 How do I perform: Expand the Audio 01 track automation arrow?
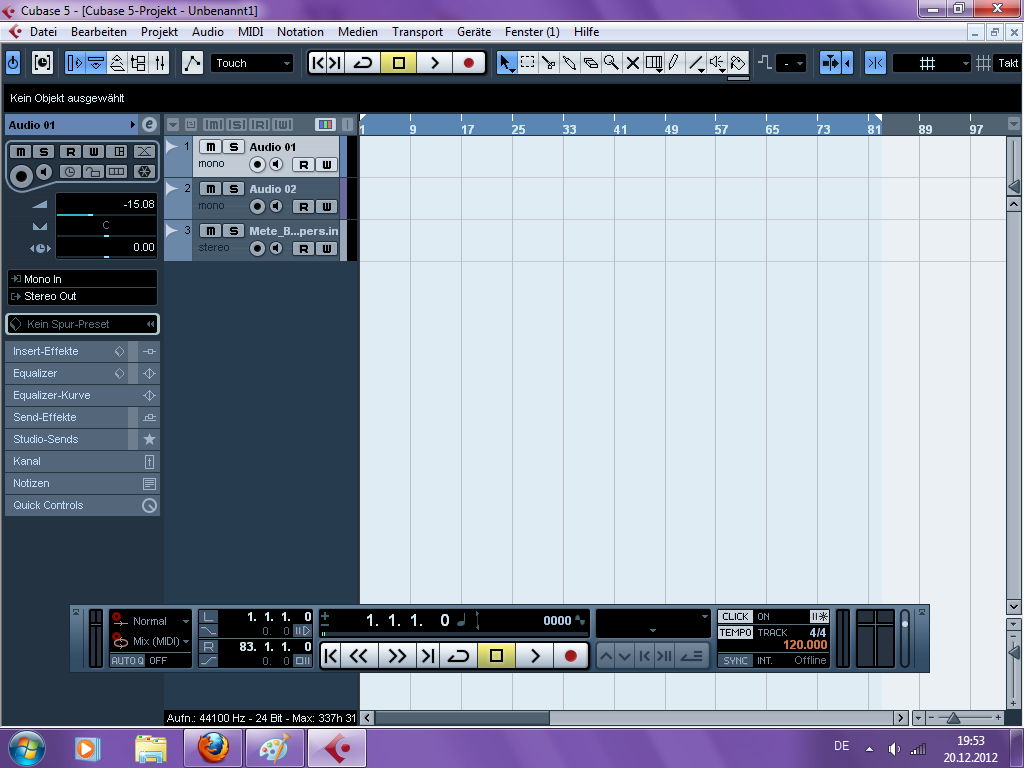coord(172,147)
